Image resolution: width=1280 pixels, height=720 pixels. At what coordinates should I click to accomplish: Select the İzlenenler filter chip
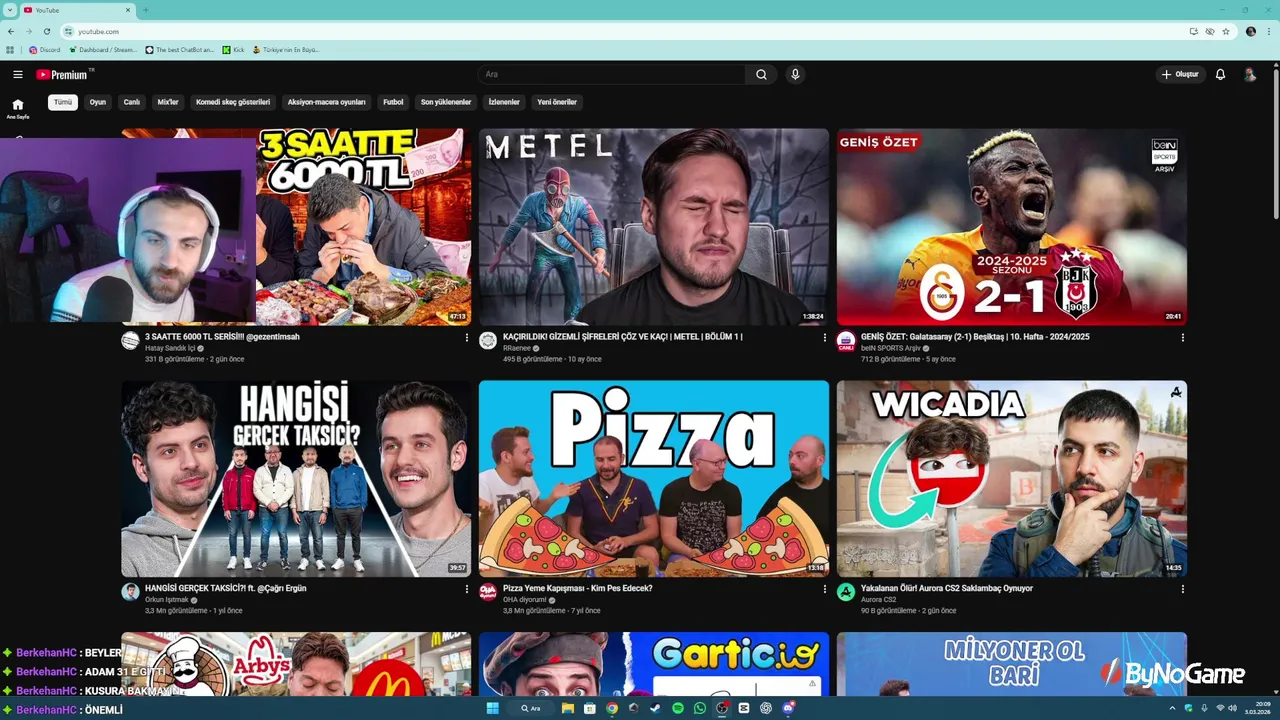[504, 102]
